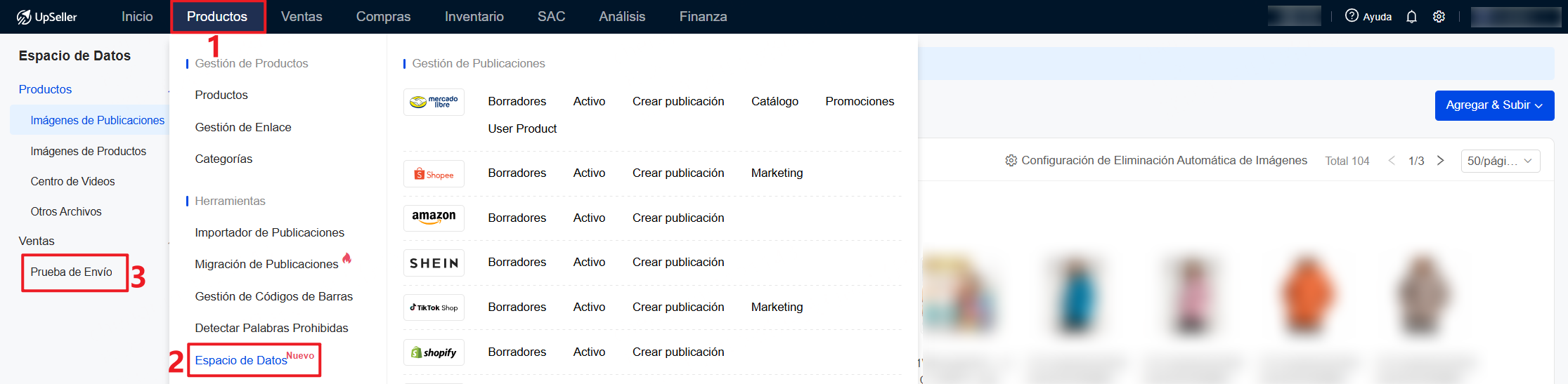Open Otros Archivos in sidebar
This screenshot has height=384, width=1568.
point(66,211)
